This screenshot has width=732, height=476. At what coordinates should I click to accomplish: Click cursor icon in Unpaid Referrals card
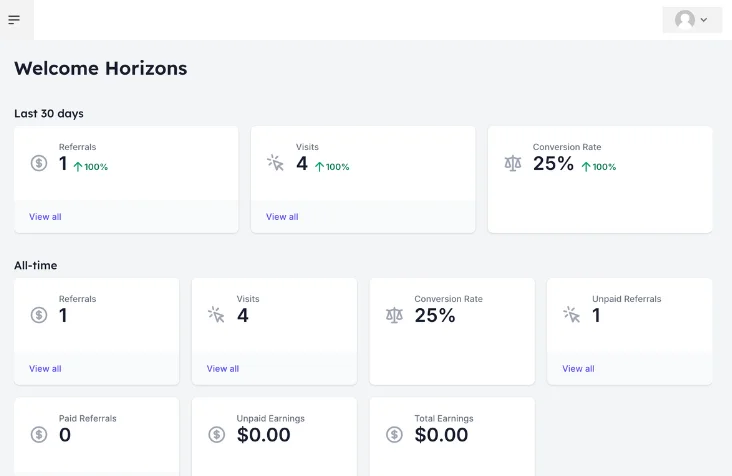pos(572,315)
